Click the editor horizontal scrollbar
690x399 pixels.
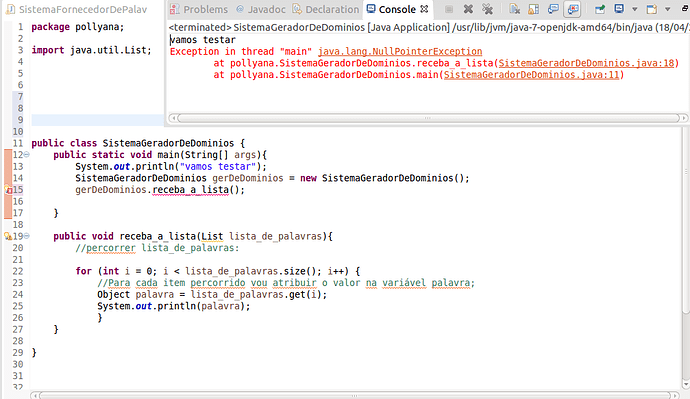tap(354, 395)
